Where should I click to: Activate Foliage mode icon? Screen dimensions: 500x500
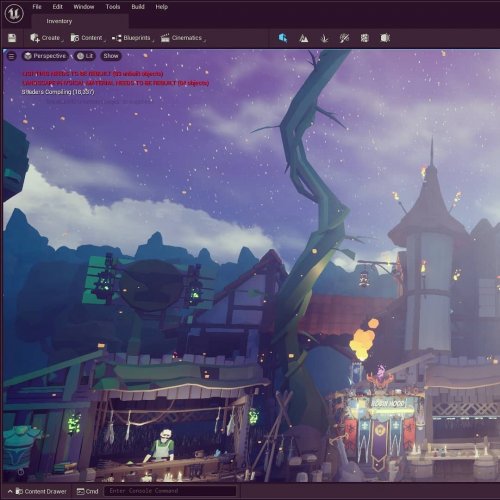tap(324, 38)
